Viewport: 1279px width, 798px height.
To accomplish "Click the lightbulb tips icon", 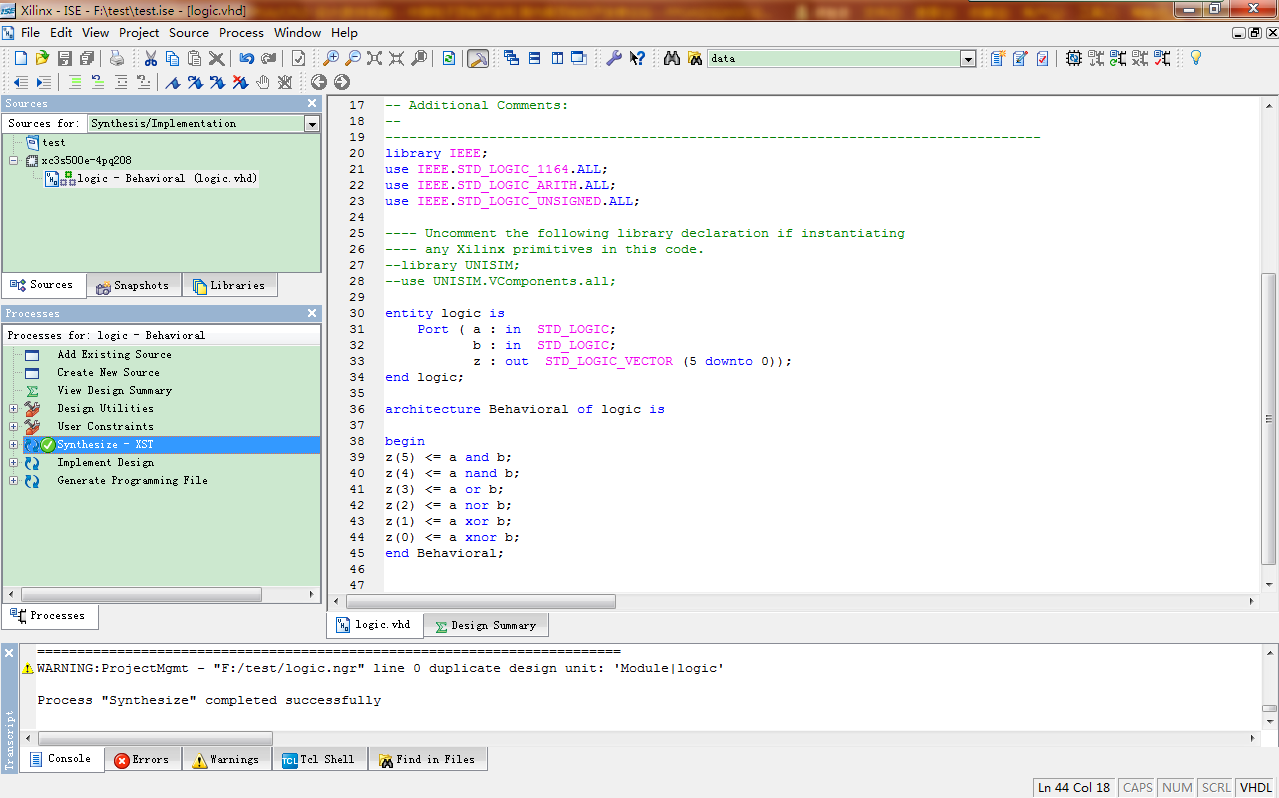I will (1194, 58).
